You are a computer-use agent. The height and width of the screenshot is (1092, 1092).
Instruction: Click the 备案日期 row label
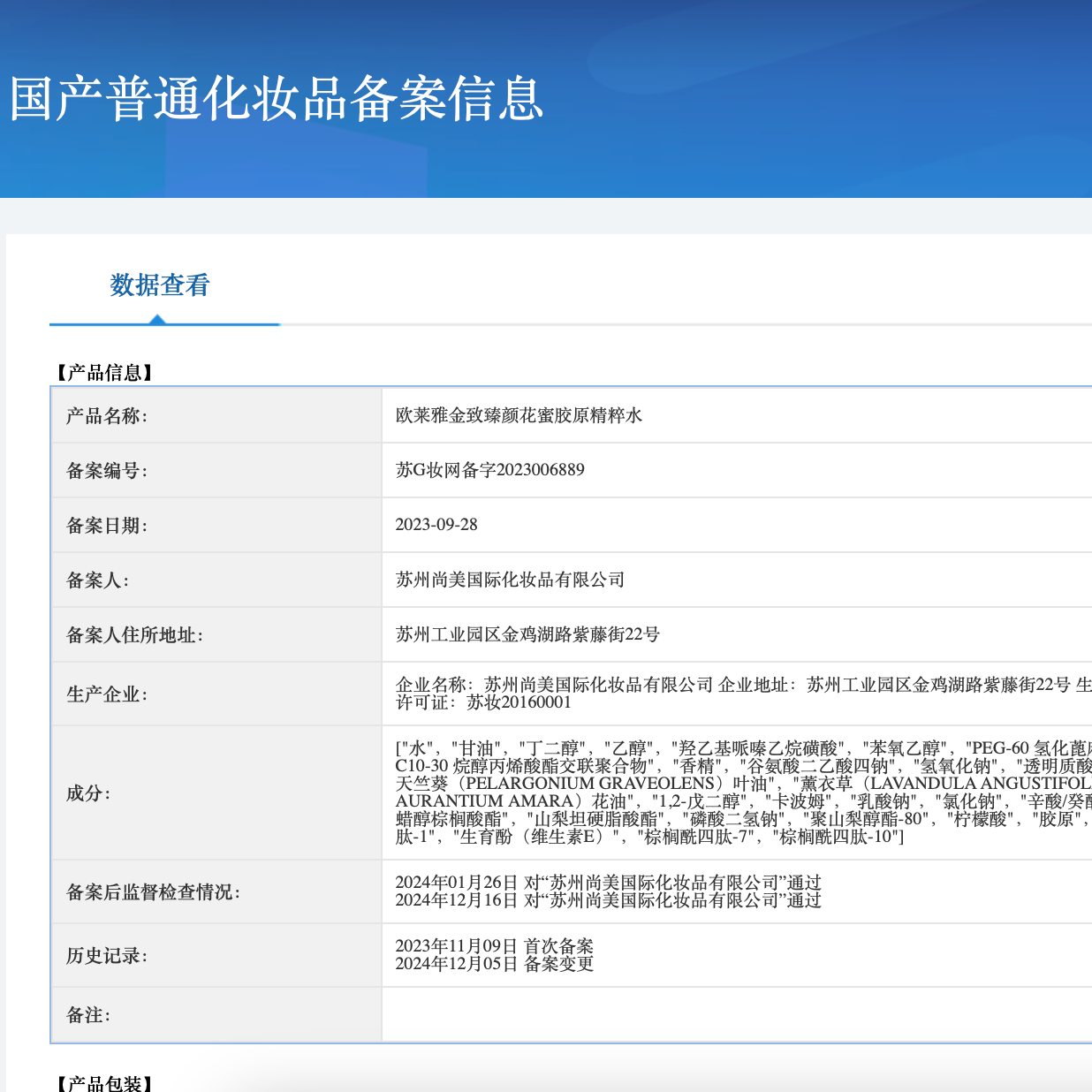[110, 525]
